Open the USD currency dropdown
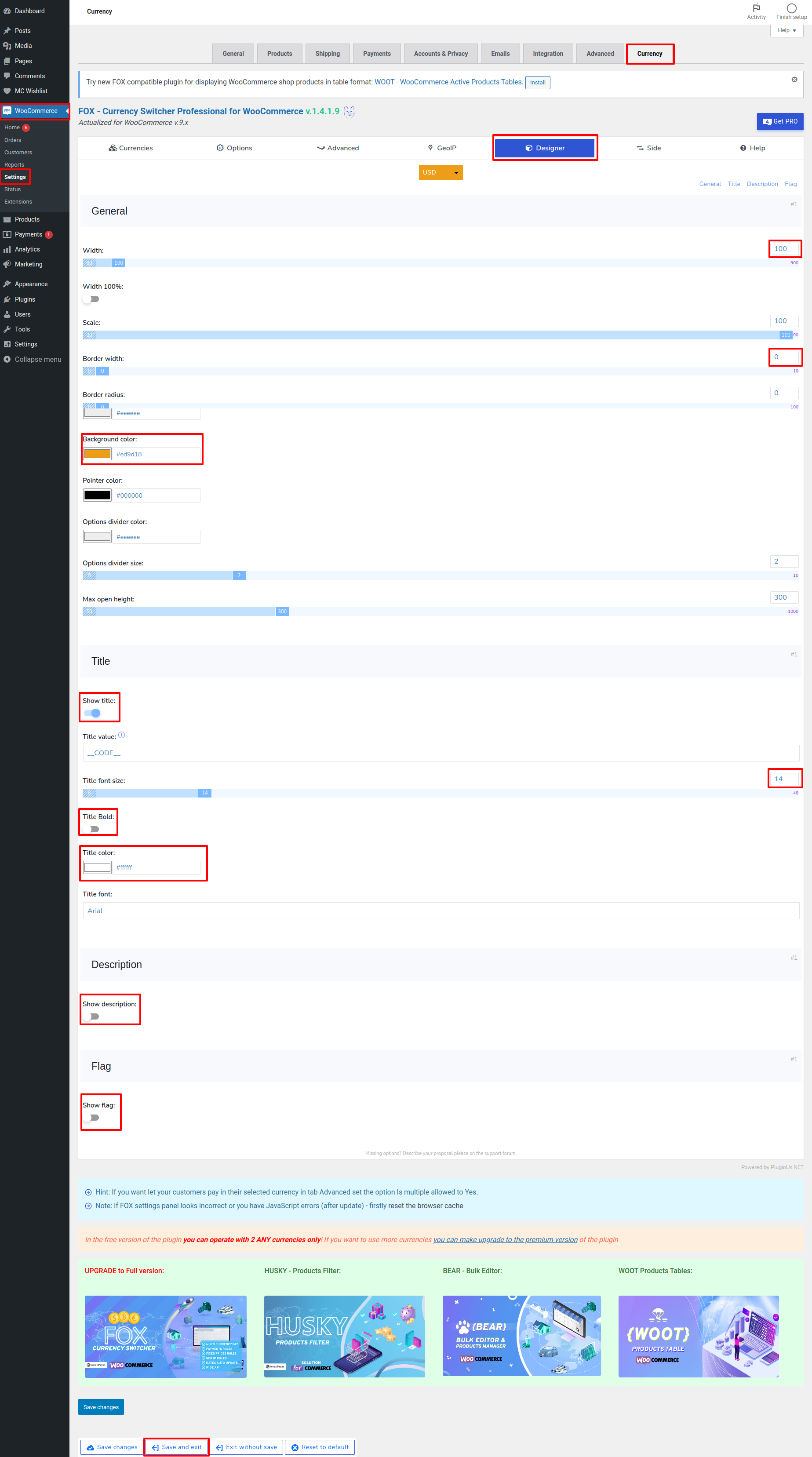The image size is (812, 1457). (x=441, y=172)
